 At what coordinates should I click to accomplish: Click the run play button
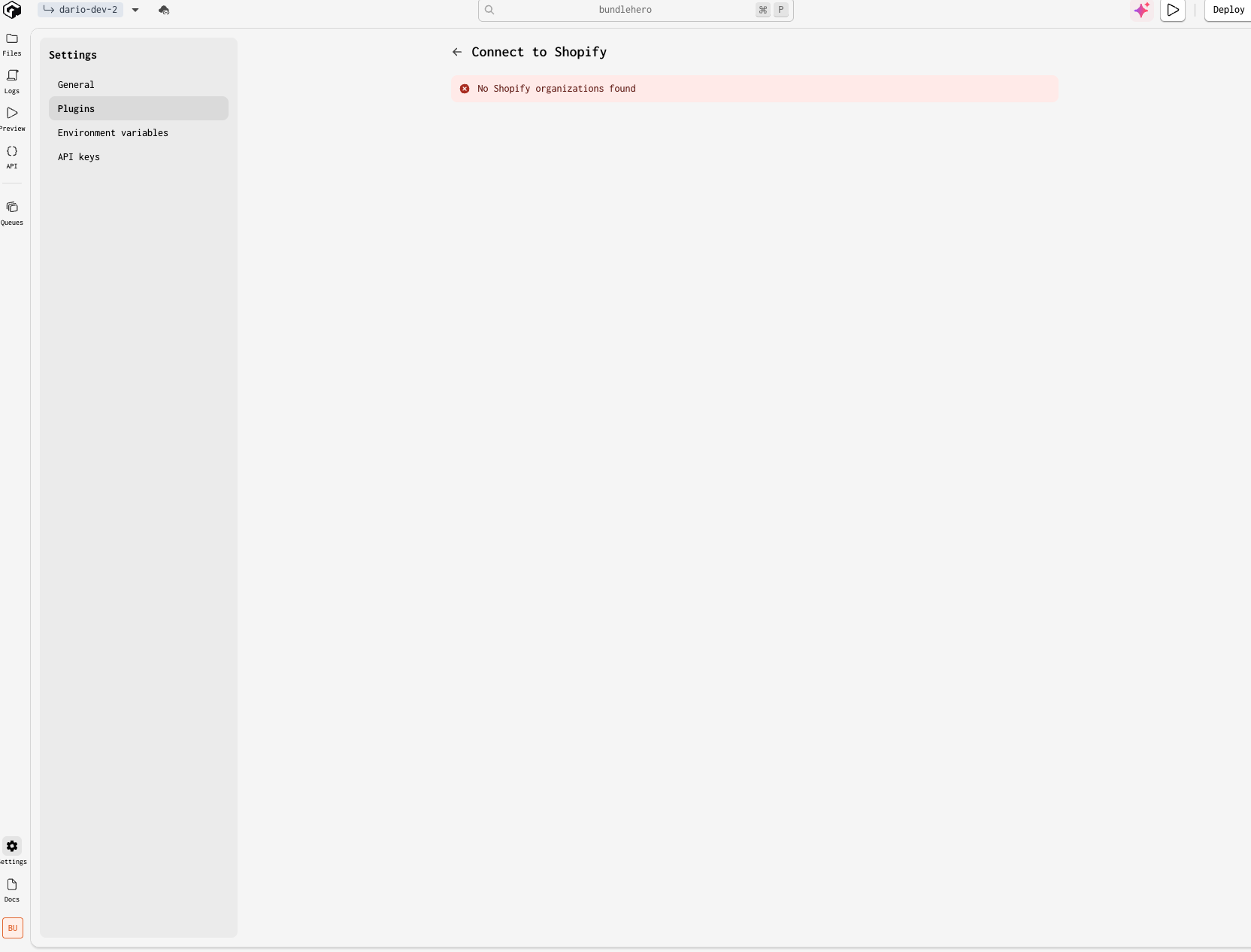click(1173, 10)
